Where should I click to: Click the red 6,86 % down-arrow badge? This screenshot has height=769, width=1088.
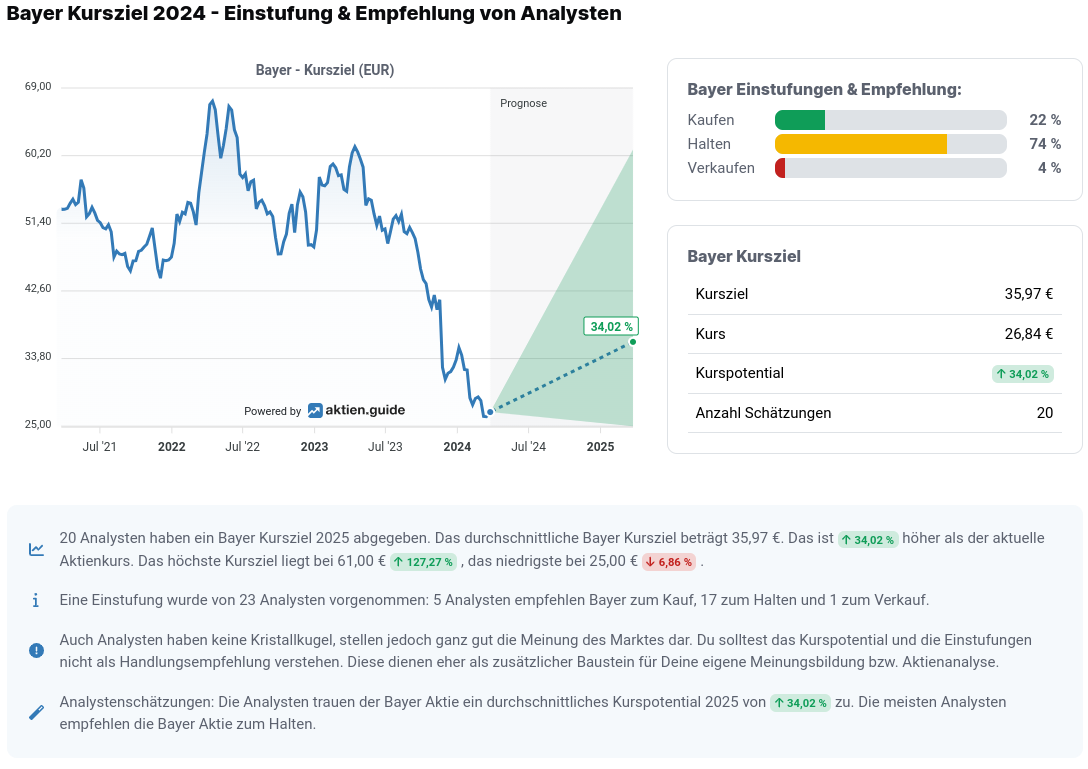click(x=669, y=562)
